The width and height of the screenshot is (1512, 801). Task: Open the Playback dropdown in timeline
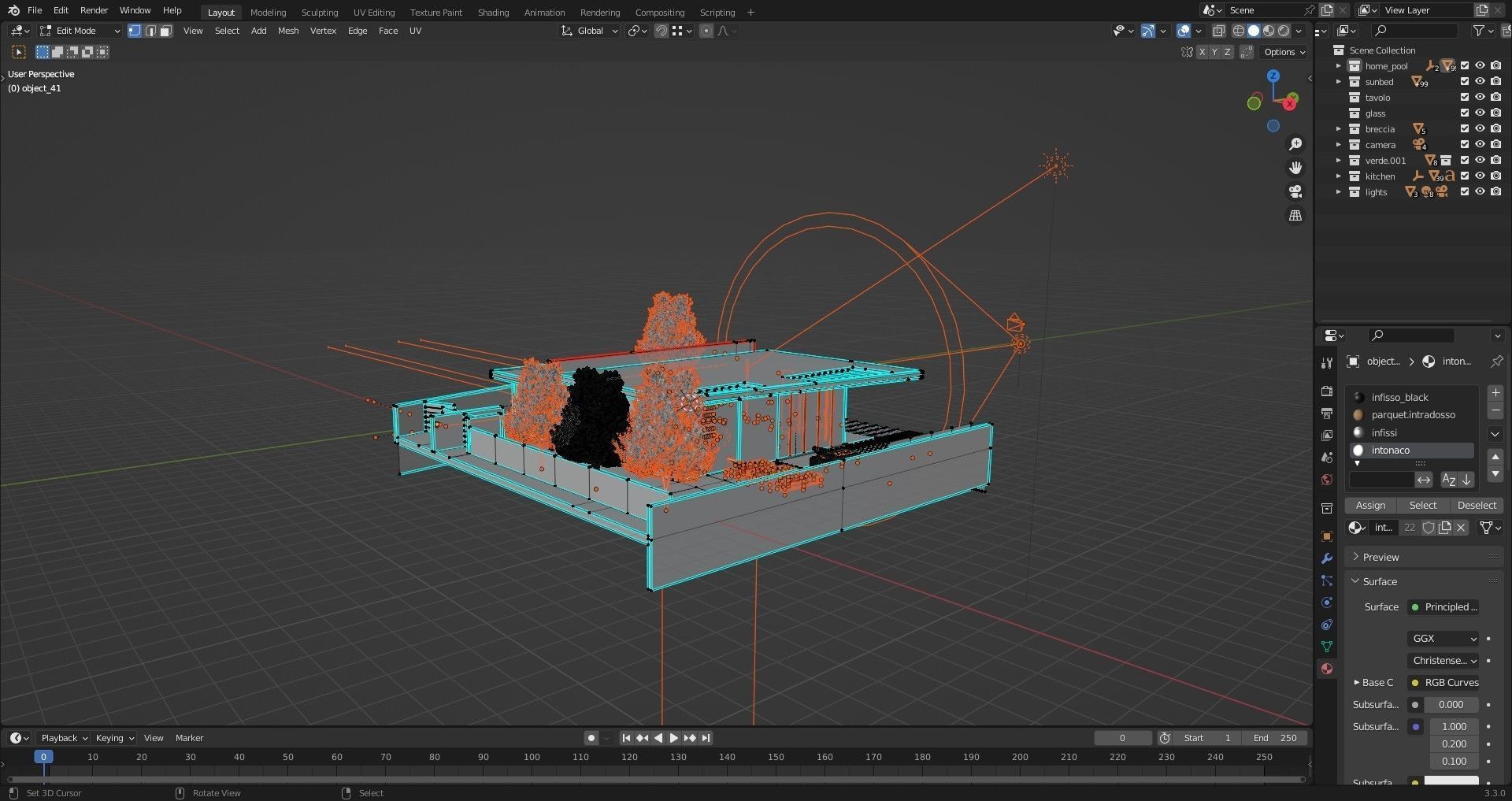coord(64,738)
